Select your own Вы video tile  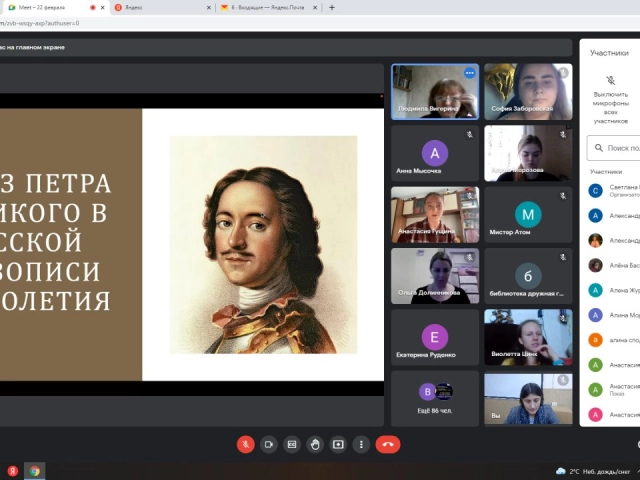coord(528,399)
